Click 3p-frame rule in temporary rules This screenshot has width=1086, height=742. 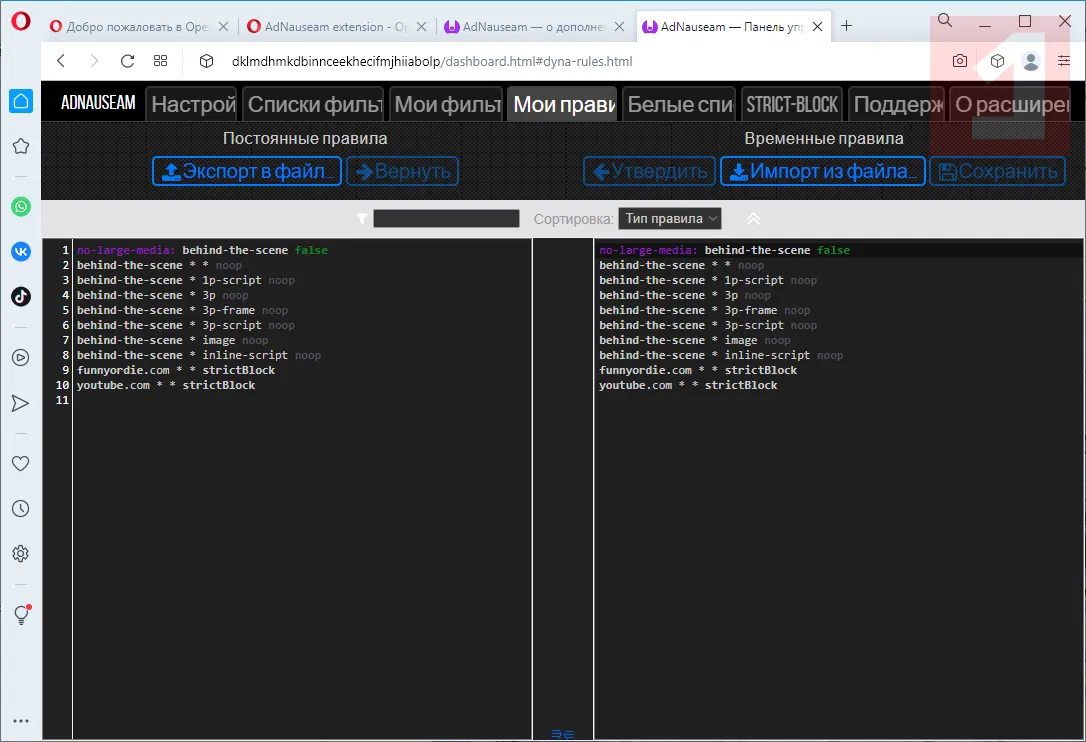704,310
